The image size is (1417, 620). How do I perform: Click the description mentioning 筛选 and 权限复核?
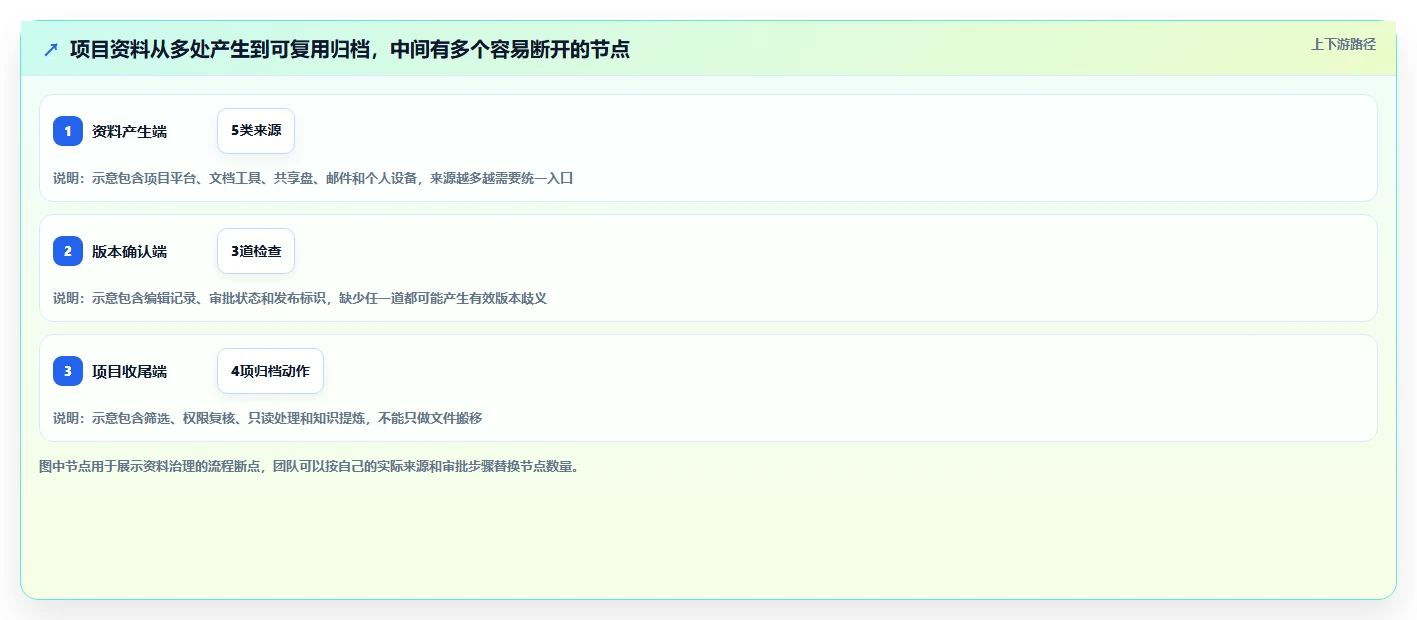(267, 418)
